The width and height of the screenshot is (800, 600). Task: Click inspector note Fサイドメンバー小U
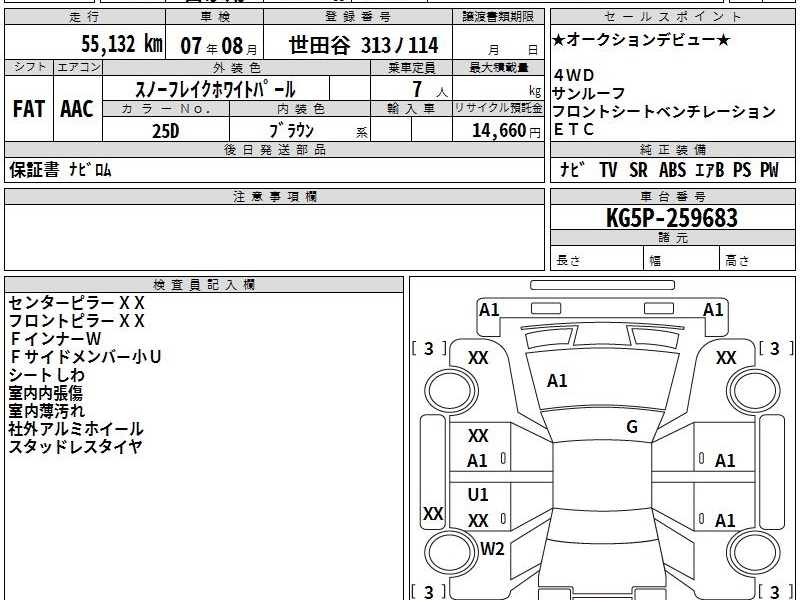coord(85,357)
